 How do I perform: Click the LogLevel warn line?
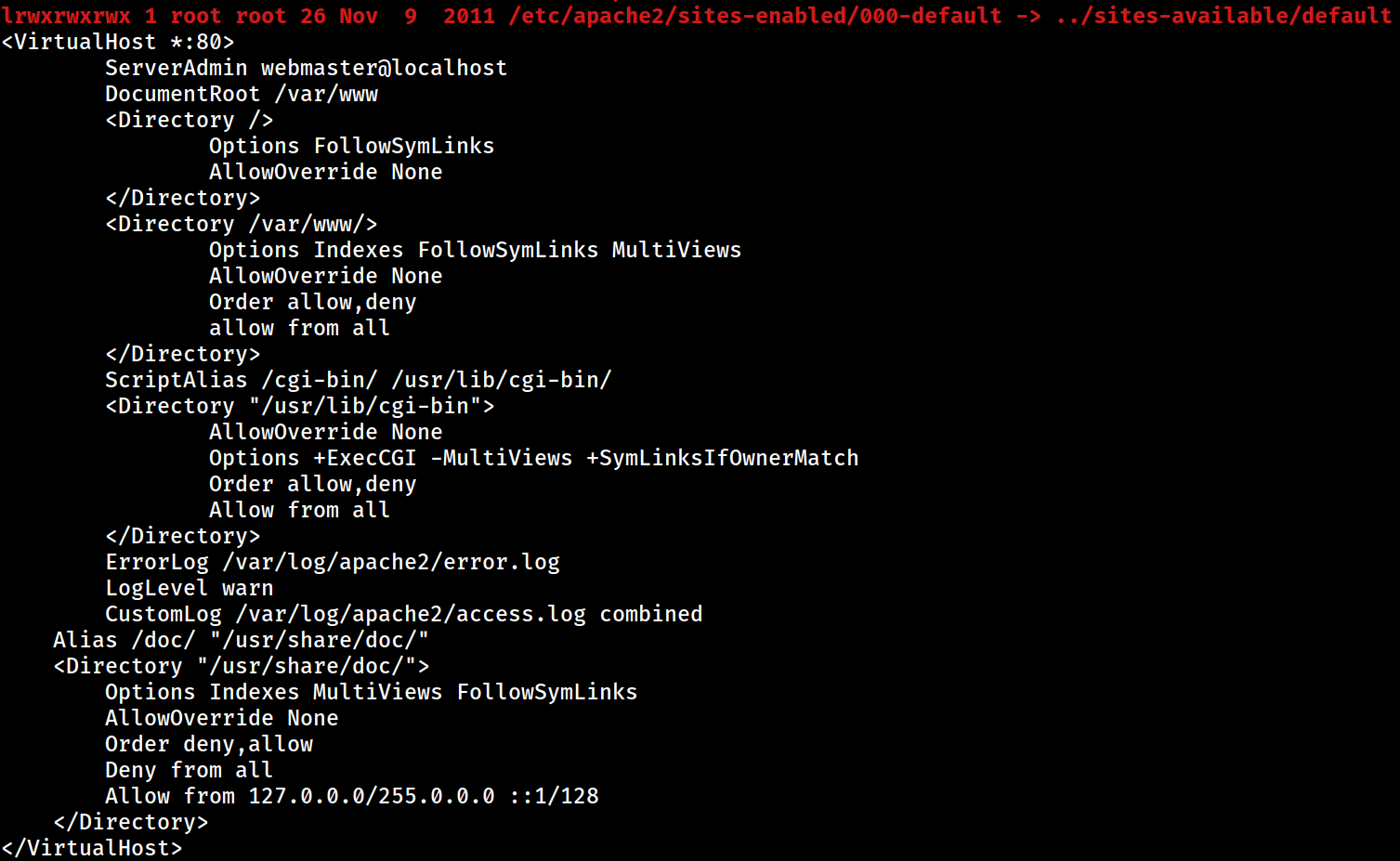190,588
